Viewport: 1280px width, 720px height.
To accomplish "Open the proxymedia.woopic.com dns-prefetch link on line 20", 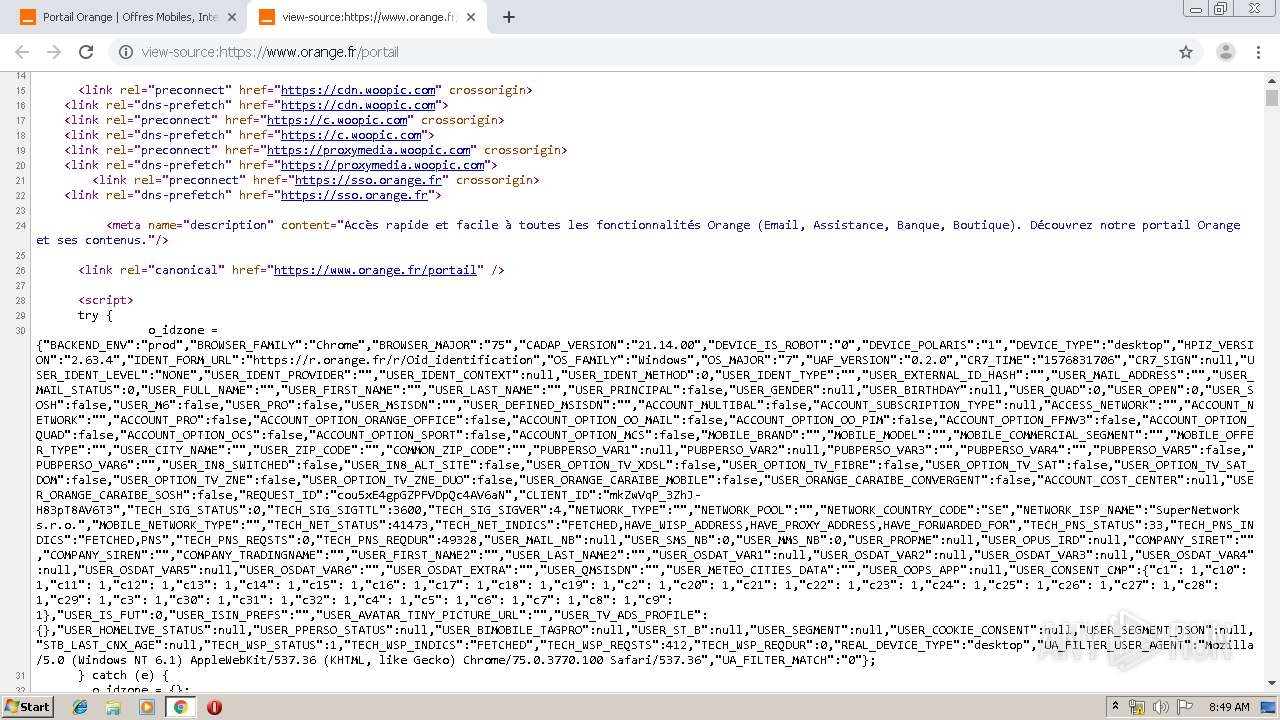I will (382, 165).
